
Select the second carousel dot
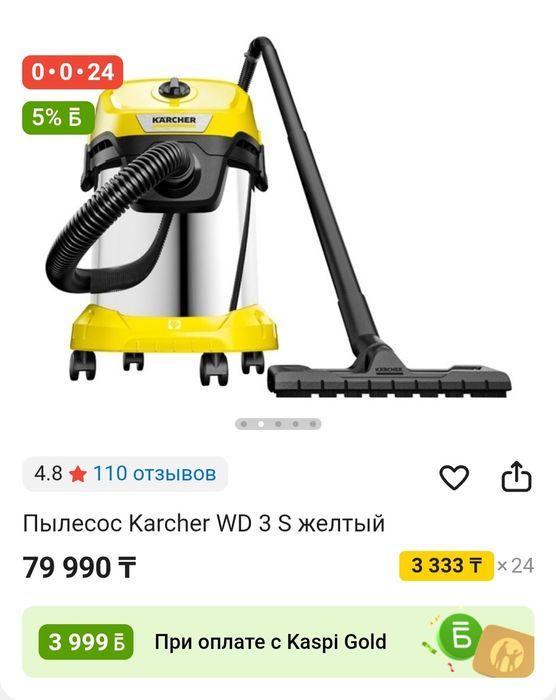coord(261,424)
